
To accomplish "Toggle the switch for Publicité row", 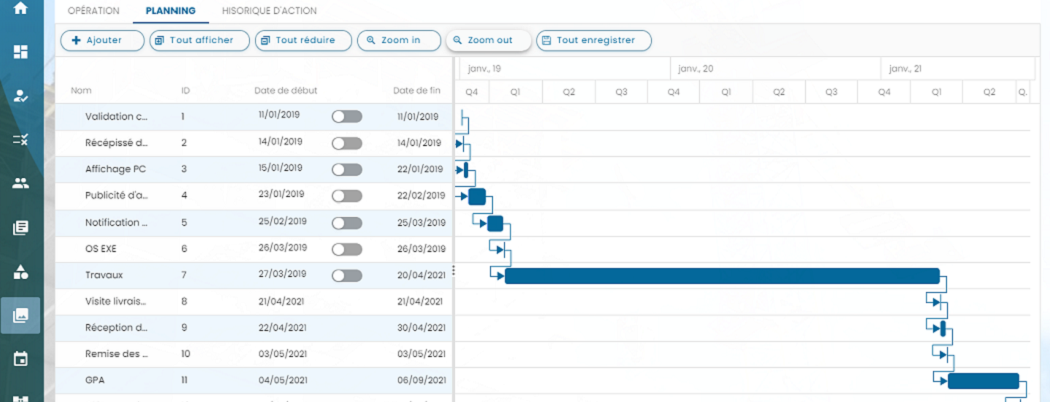I will [x=347, y=196].
